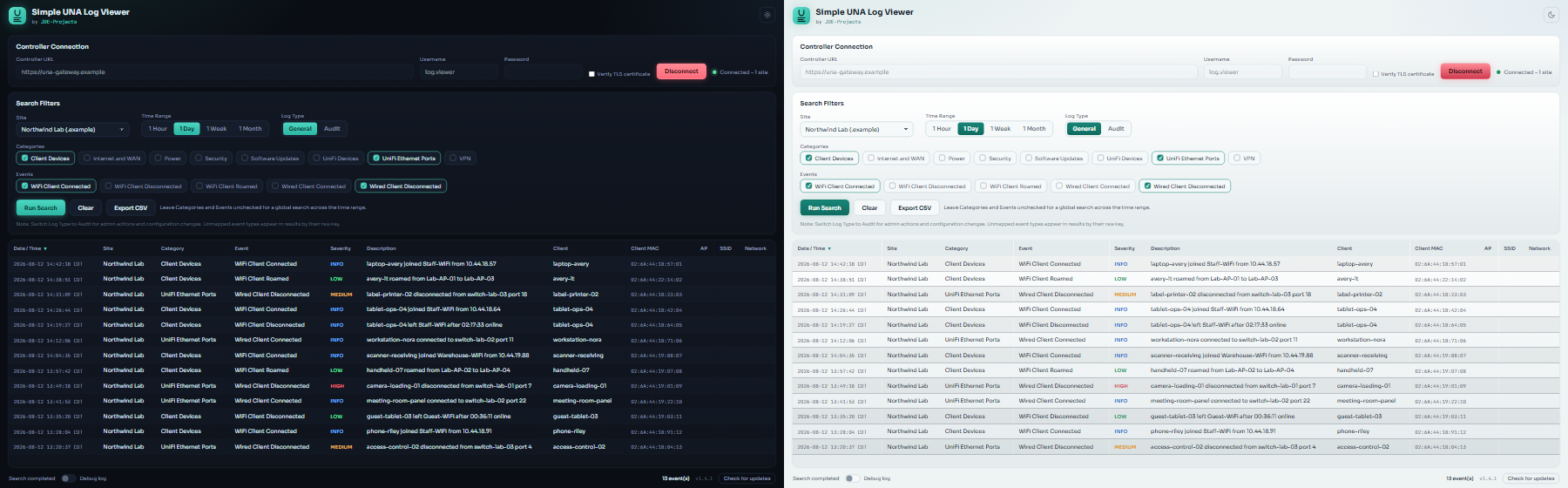
Task: Click Controller URL field in dark view
Action: pos(214,72)
